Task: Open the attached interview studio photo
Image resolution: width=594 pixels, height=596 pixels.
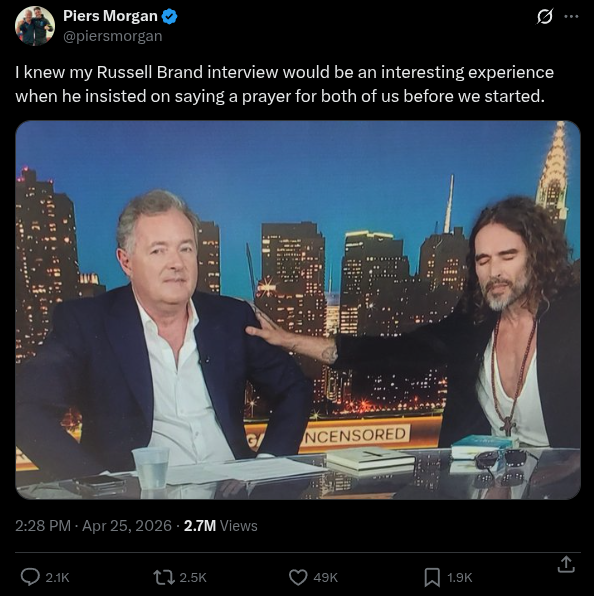Action: 298,310
